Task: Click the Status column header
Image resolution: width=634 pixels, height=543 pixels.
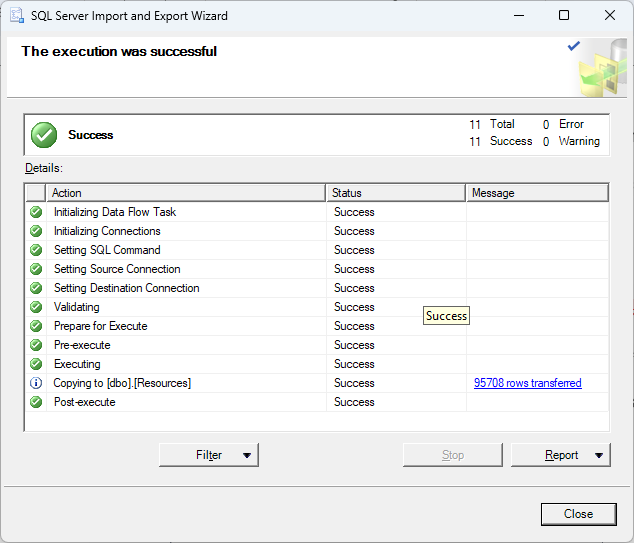Action: click(x=396, y=193)
